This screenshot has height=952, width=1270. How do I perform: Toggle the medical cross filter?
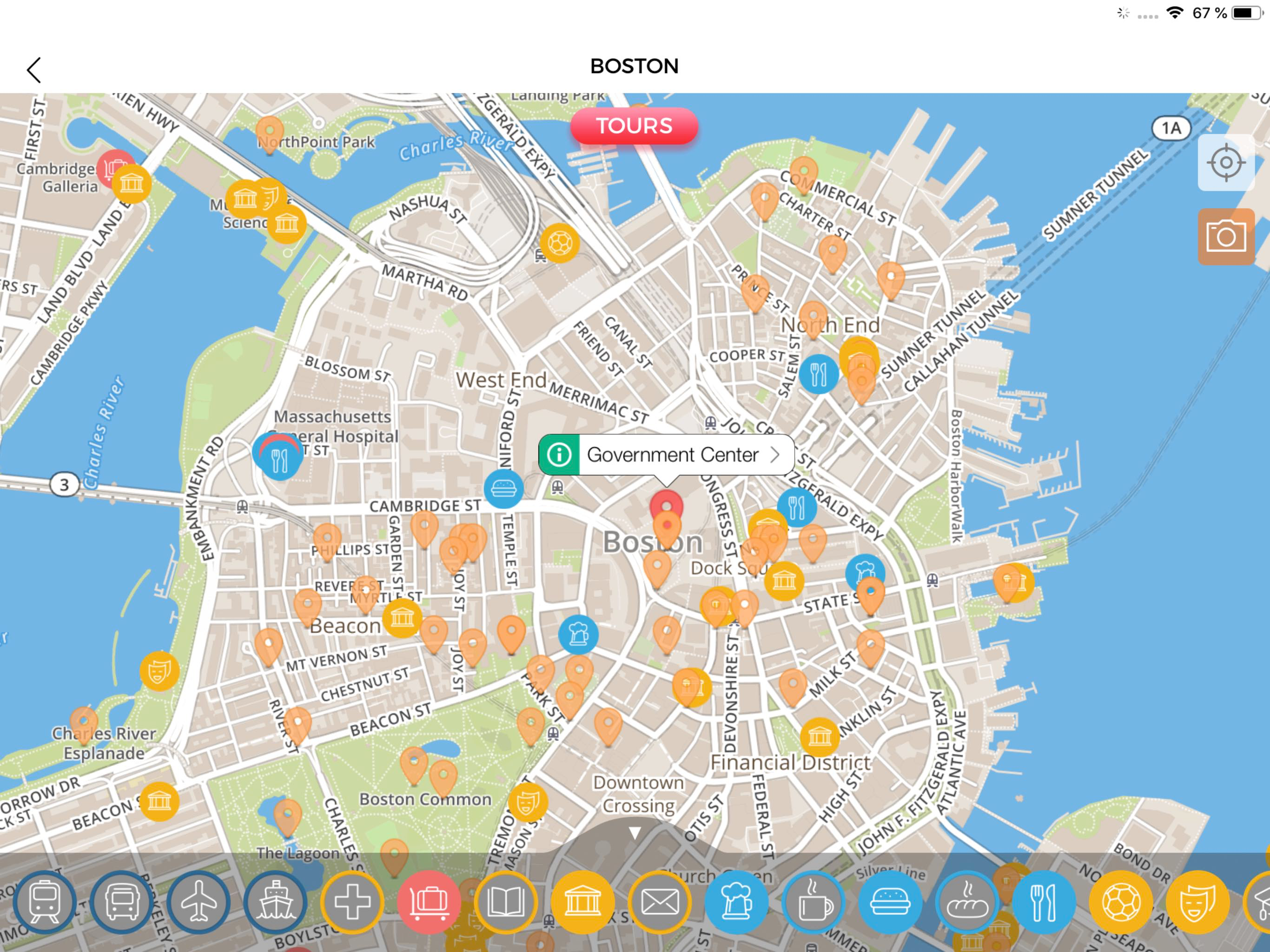click(352, 902)
